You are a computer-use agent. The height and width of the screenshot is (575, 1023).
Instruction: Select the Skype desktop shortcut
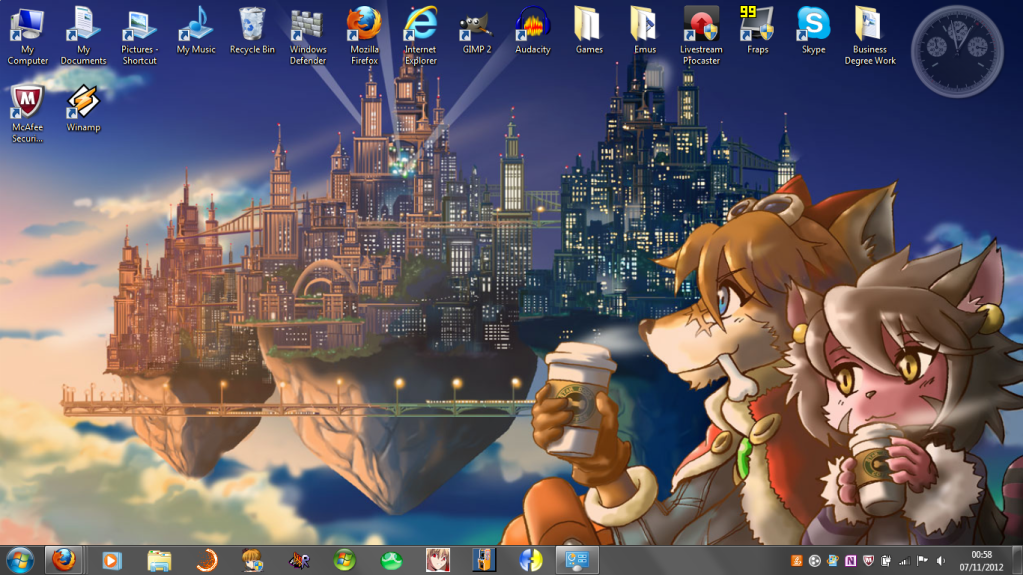coord(813,30)
